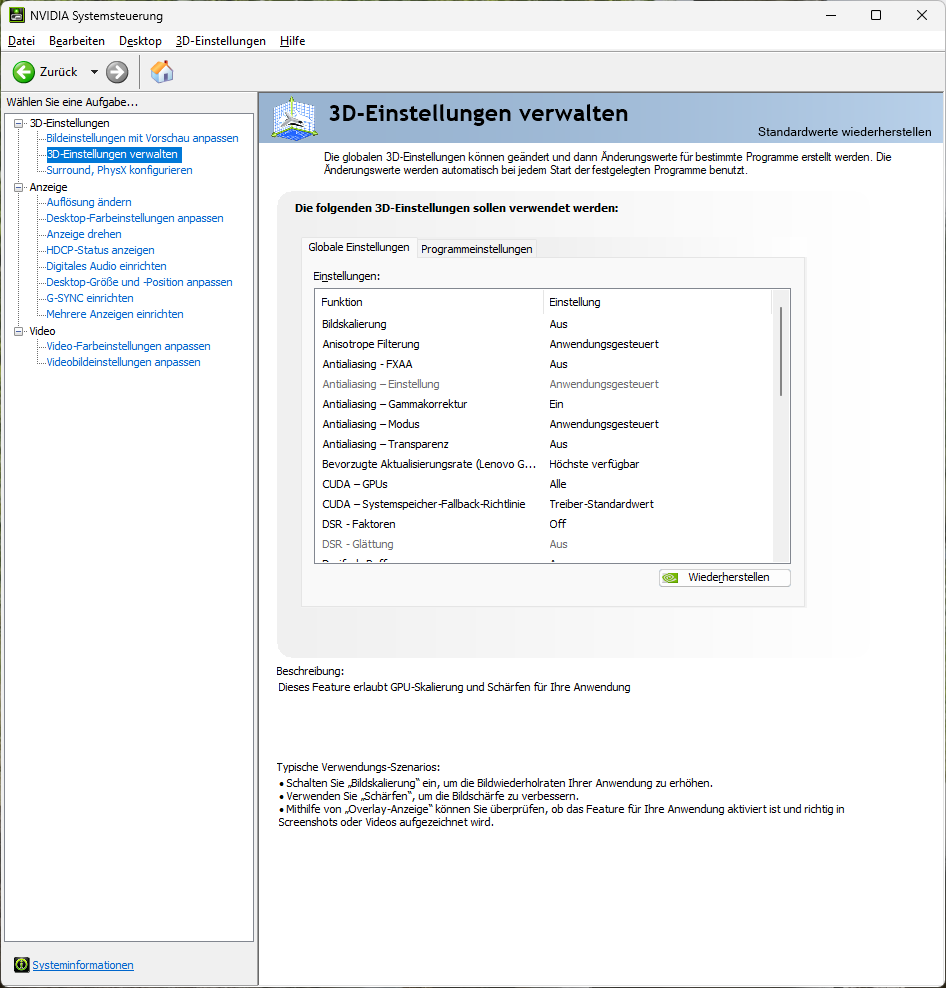The image size is (946, 988).
Task: Click the grey forward arrow icon
Action: [x=117, y=72]
